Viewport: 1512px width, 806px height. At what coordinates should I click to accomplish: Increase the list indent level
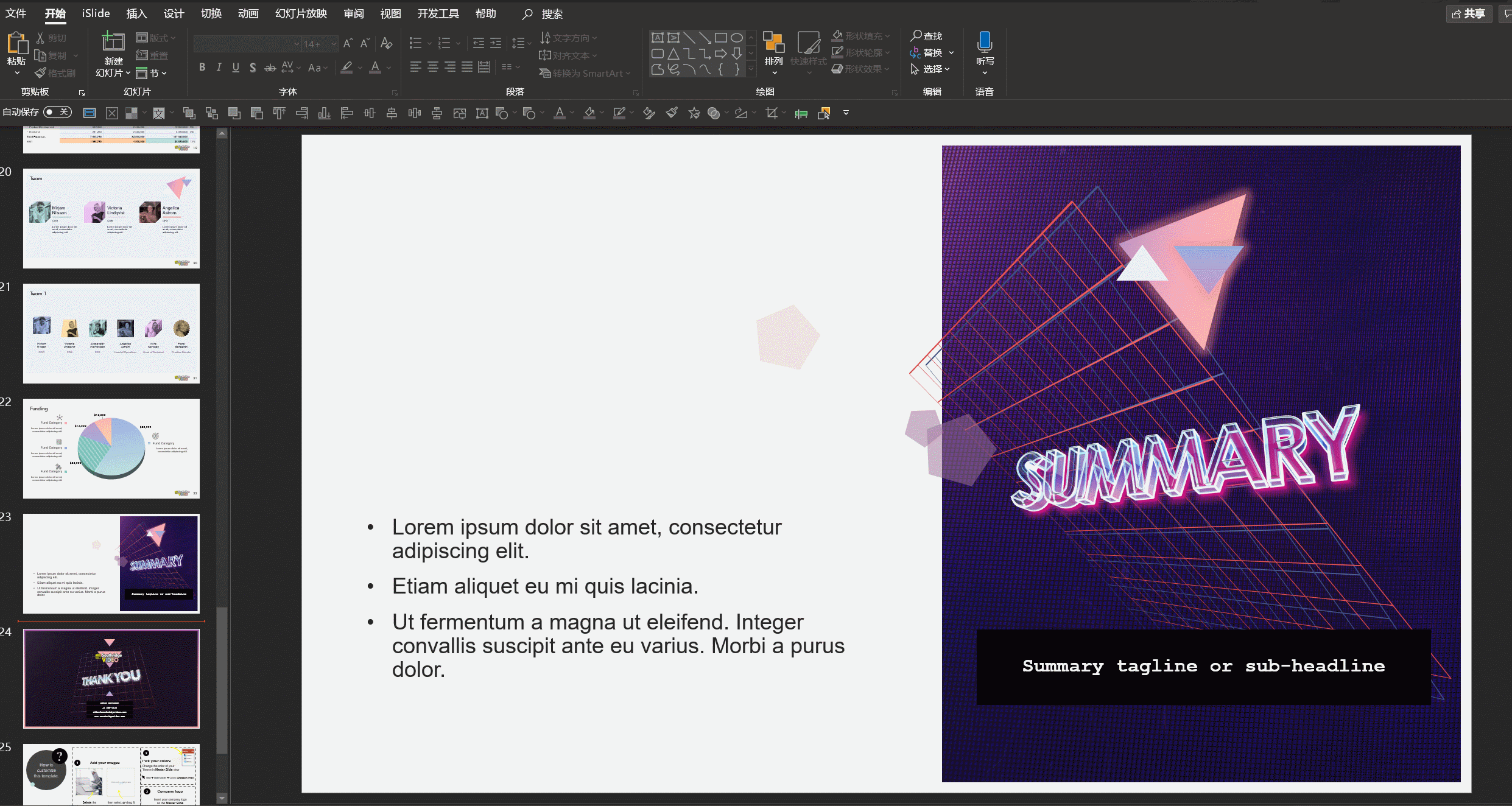click(x=496, y=43)
